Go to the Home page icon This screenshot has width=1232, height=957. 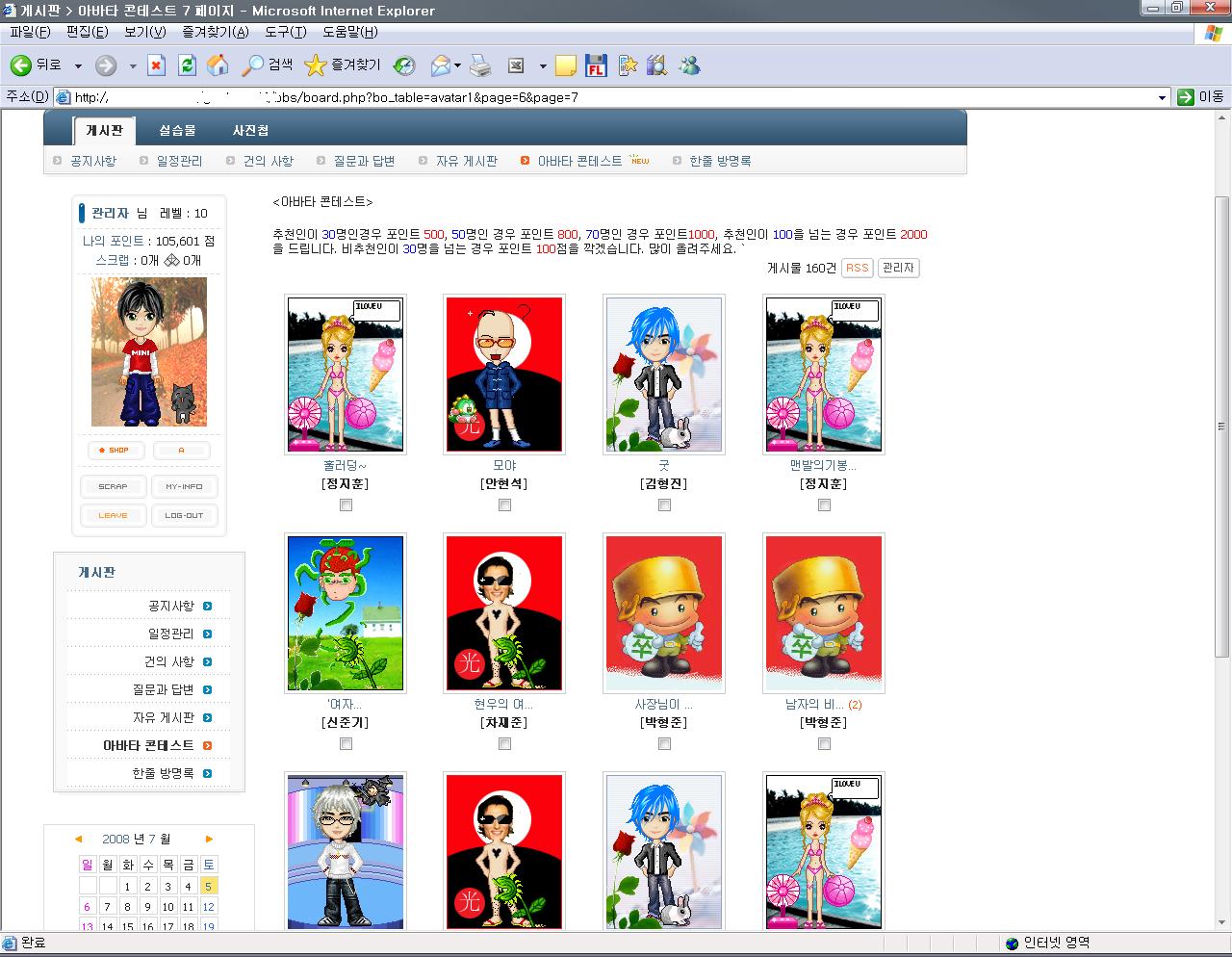pyautogui.click(x=218, y=65)
